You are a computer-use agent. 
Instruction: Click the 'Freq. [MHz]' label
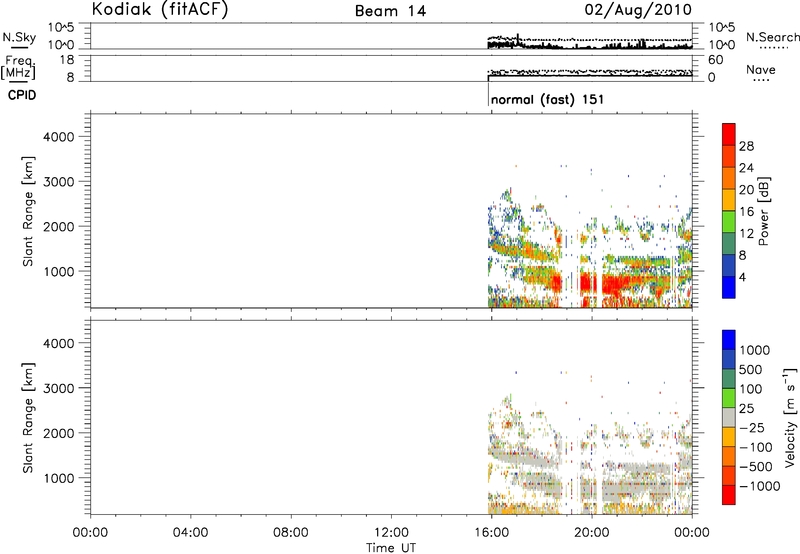[18, 67]
